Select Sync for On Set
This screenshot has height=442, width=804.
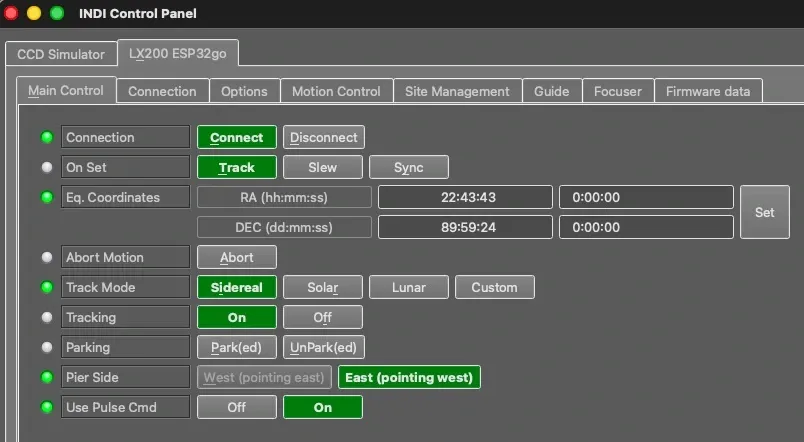[409, 167]
